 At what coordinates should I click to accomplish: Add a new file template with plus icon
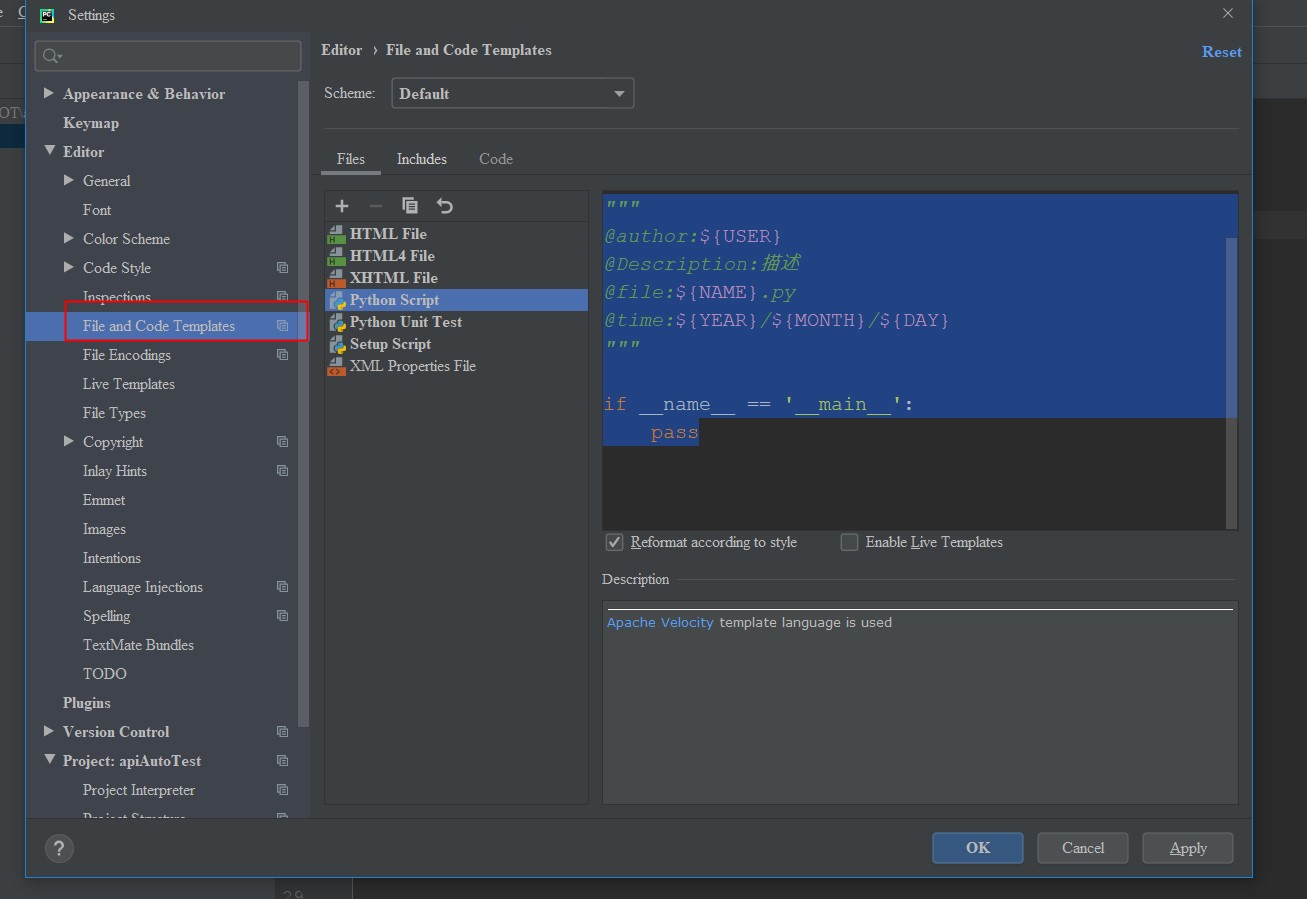(342, 206)
